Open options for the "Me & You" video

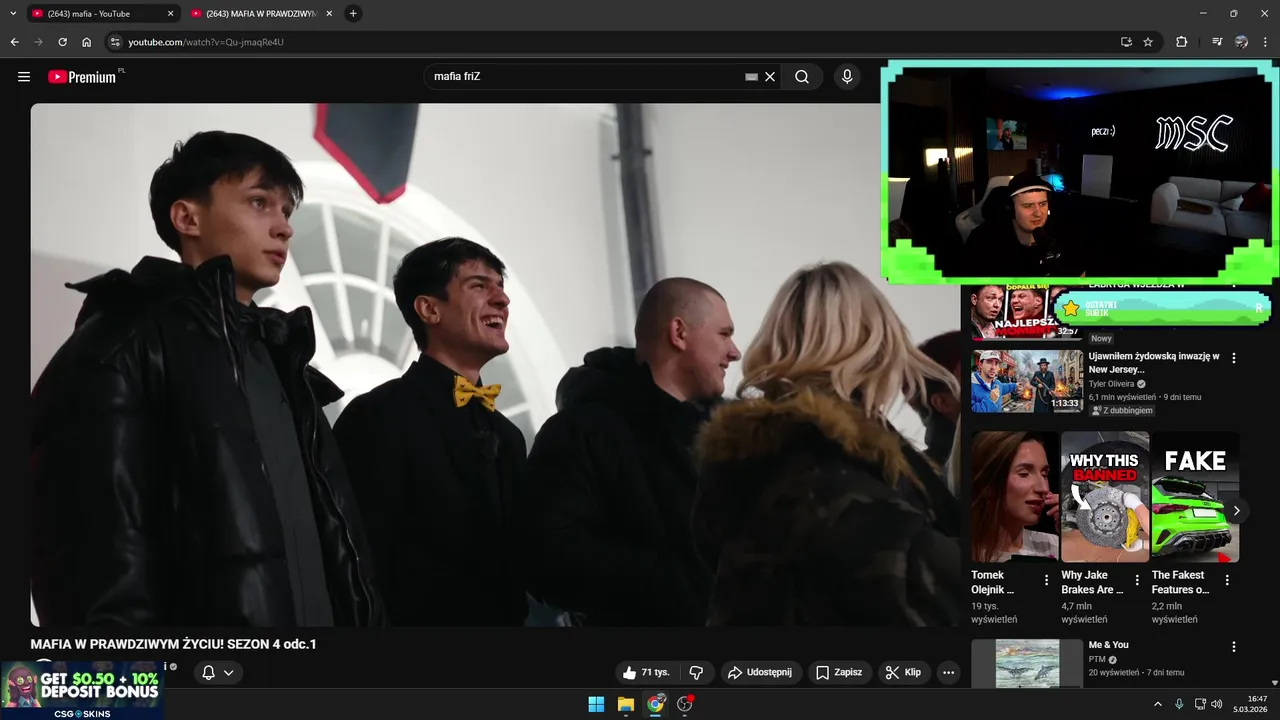[x=1234, y=647]
